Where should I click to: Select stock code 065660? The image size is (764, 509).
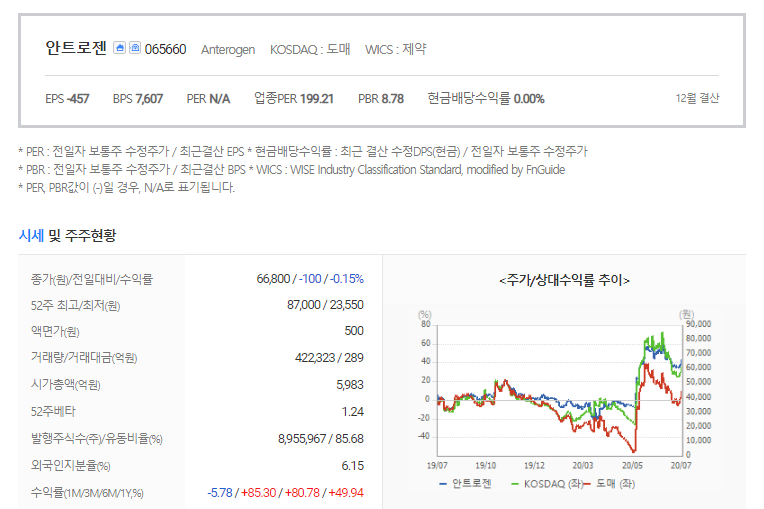click(x=165, y=49)
